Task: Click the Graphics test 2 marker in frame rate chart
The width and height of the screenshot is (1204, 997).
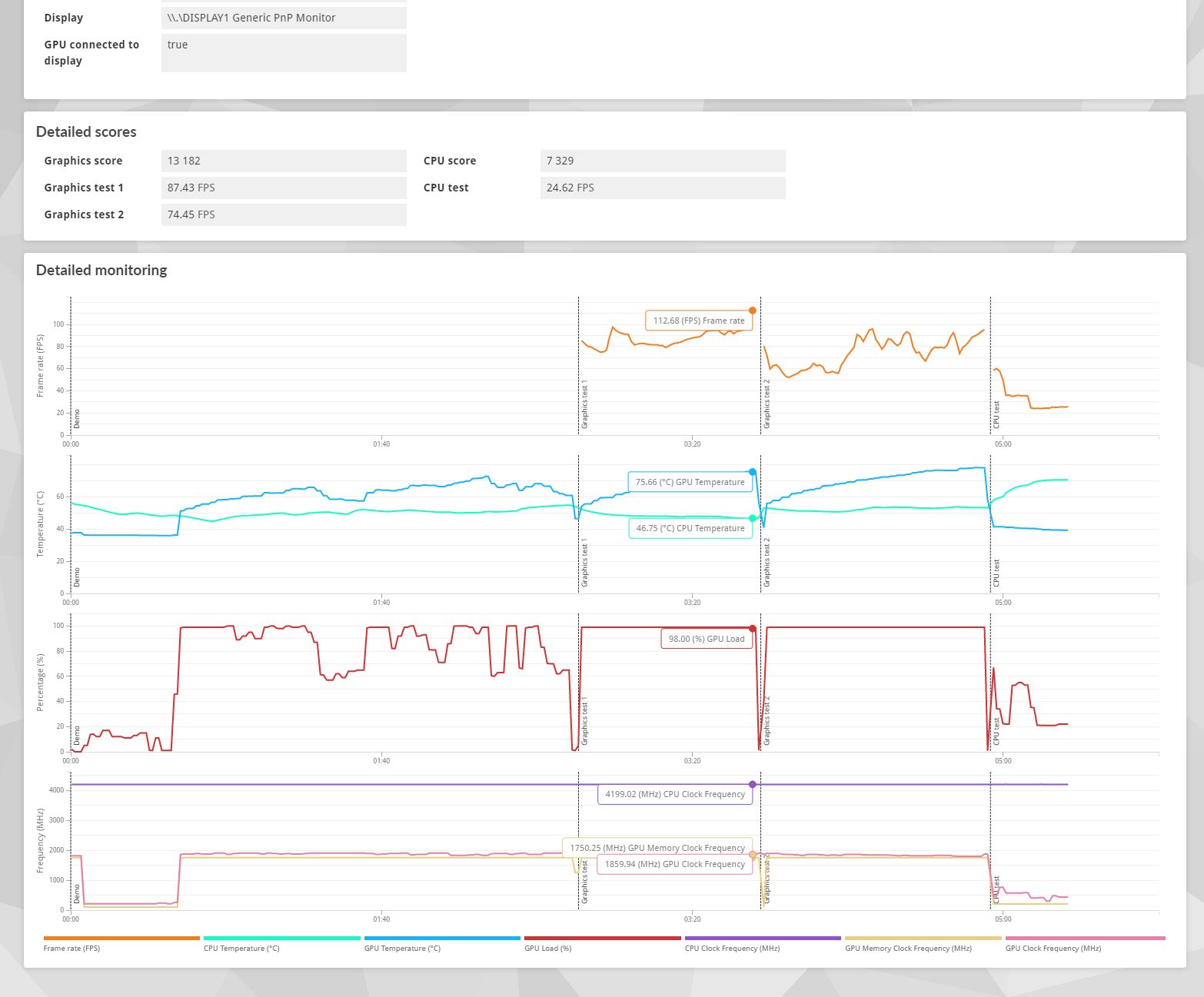Action: (x=767, y=404)
